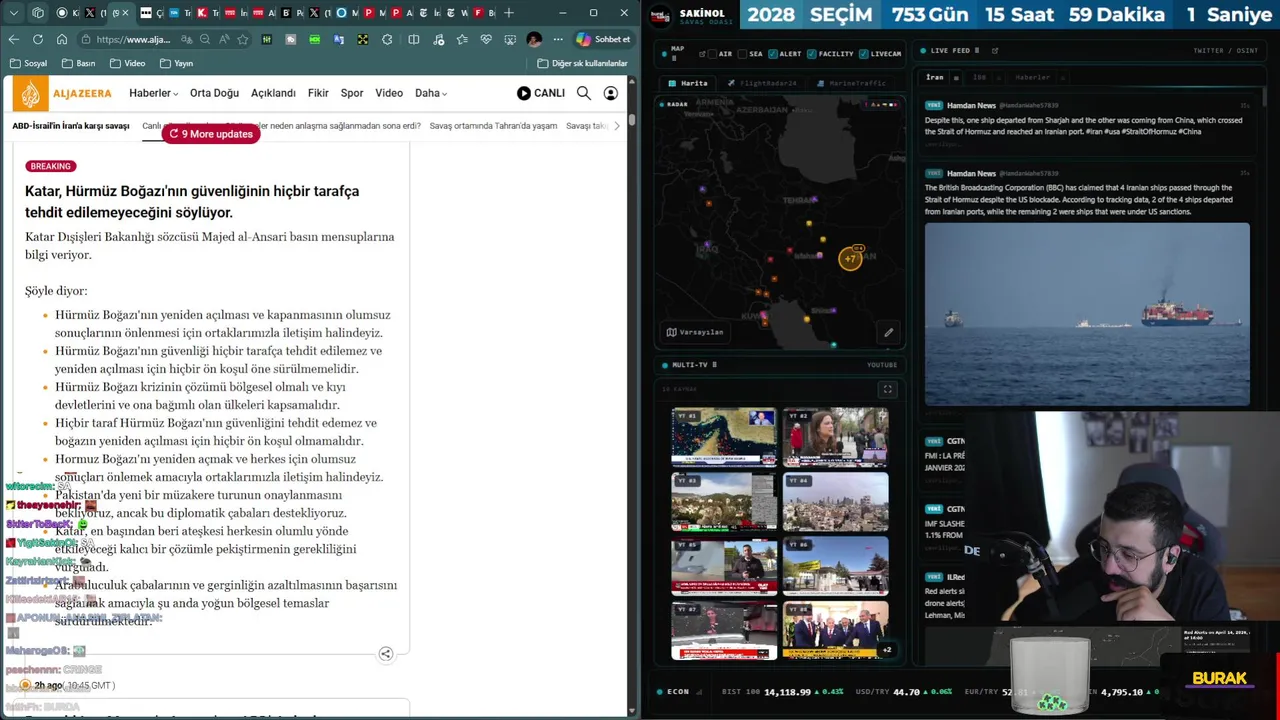The image size is (1280, 720).
Task: Open Savaş ortamında Tahran'da yaşam link
Action: (493, 126)
